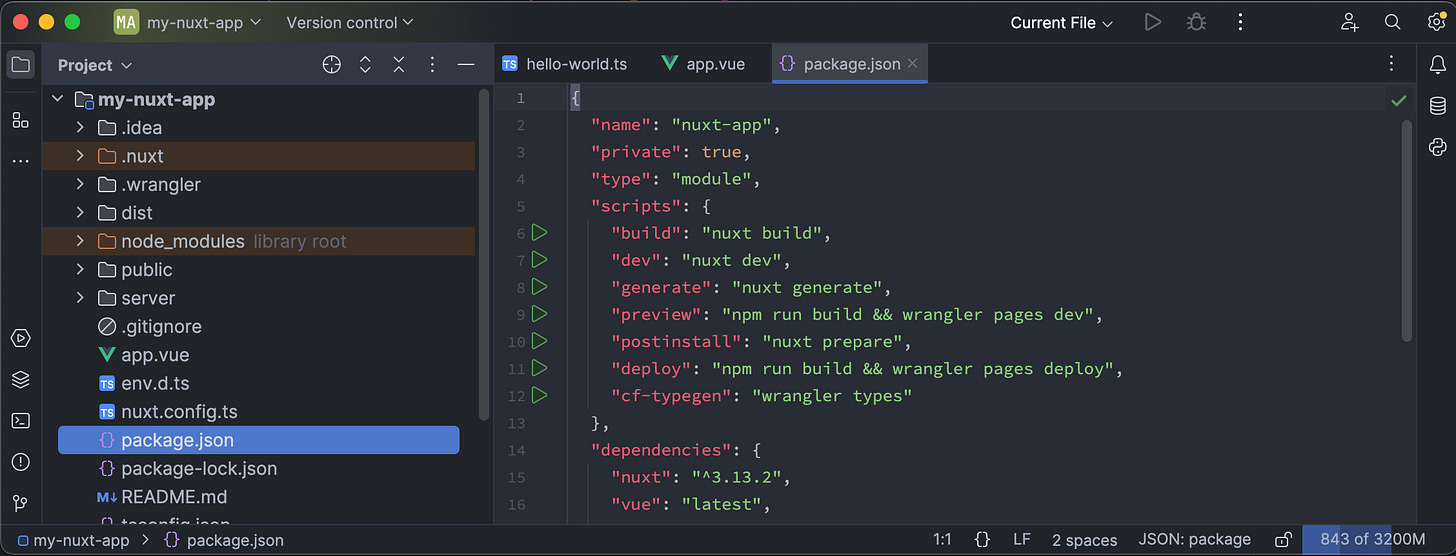Change LF line separator in status bar
Image resolution: width=1456 pixels, height=556 pixels.
(1021, 540)
